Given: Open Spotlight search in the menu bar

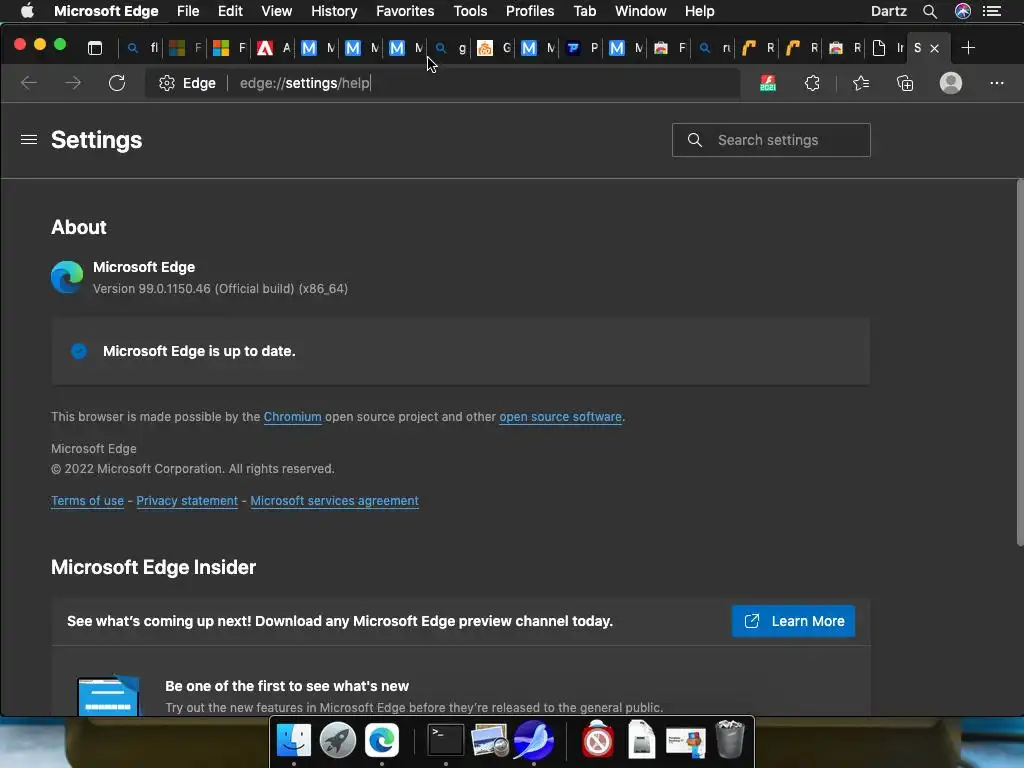Looking at the screenshot, I should [930, 11].
